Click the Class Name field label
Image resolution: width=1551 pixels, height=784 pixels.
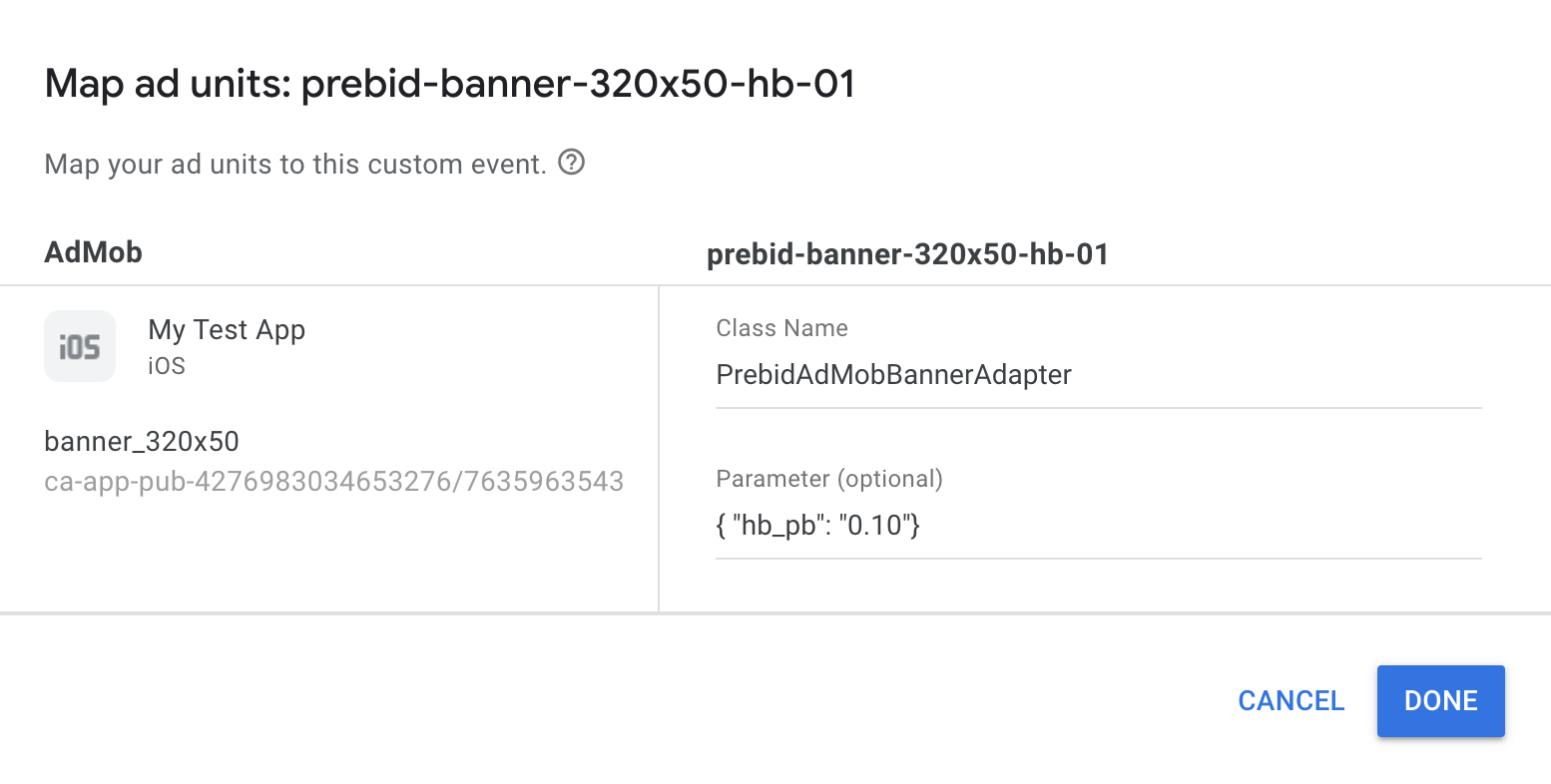[x=781, y=327]
